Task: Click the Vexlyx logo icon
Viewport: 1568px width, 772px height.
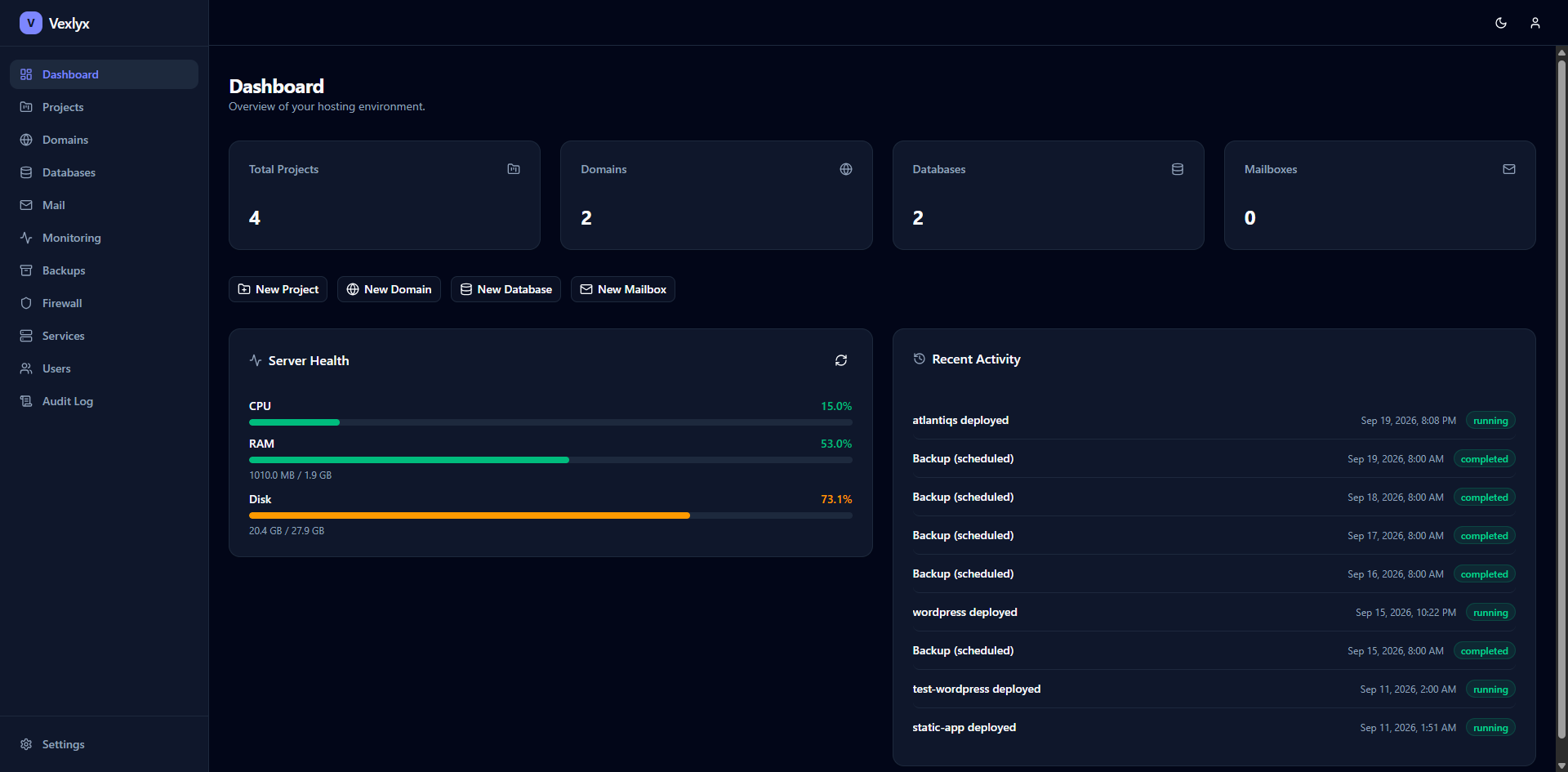Action: pyautogui.click(x=30, y=23)
